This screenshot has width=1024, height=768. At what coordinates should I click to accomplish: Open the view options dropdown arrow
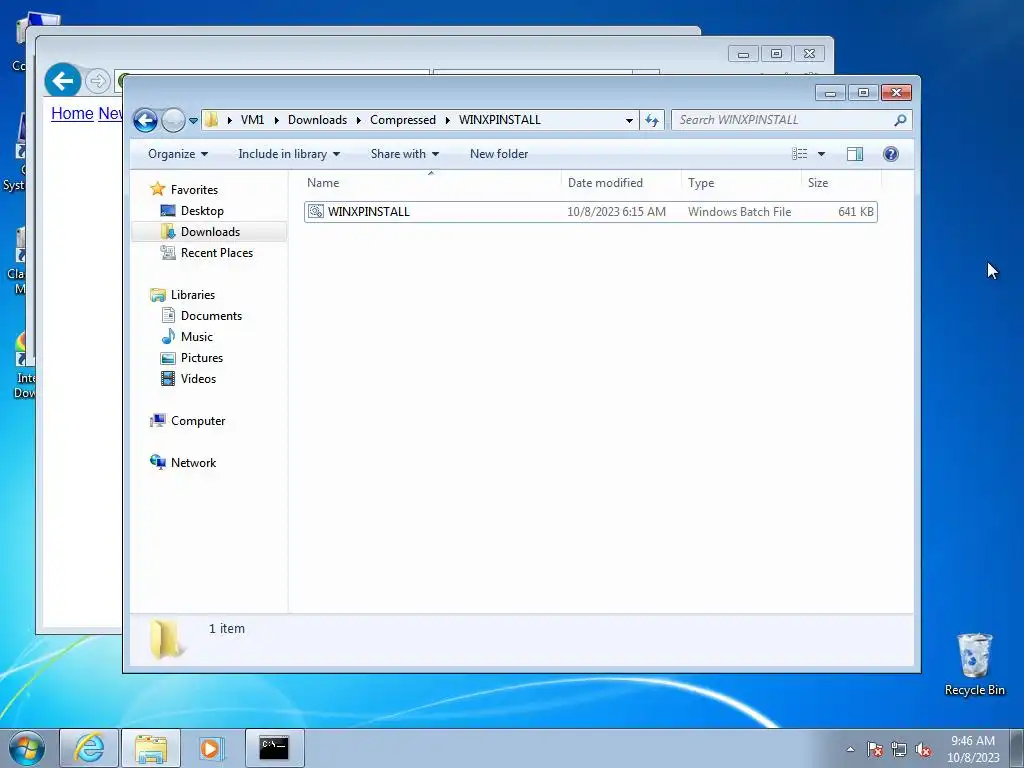pos(822,154)
